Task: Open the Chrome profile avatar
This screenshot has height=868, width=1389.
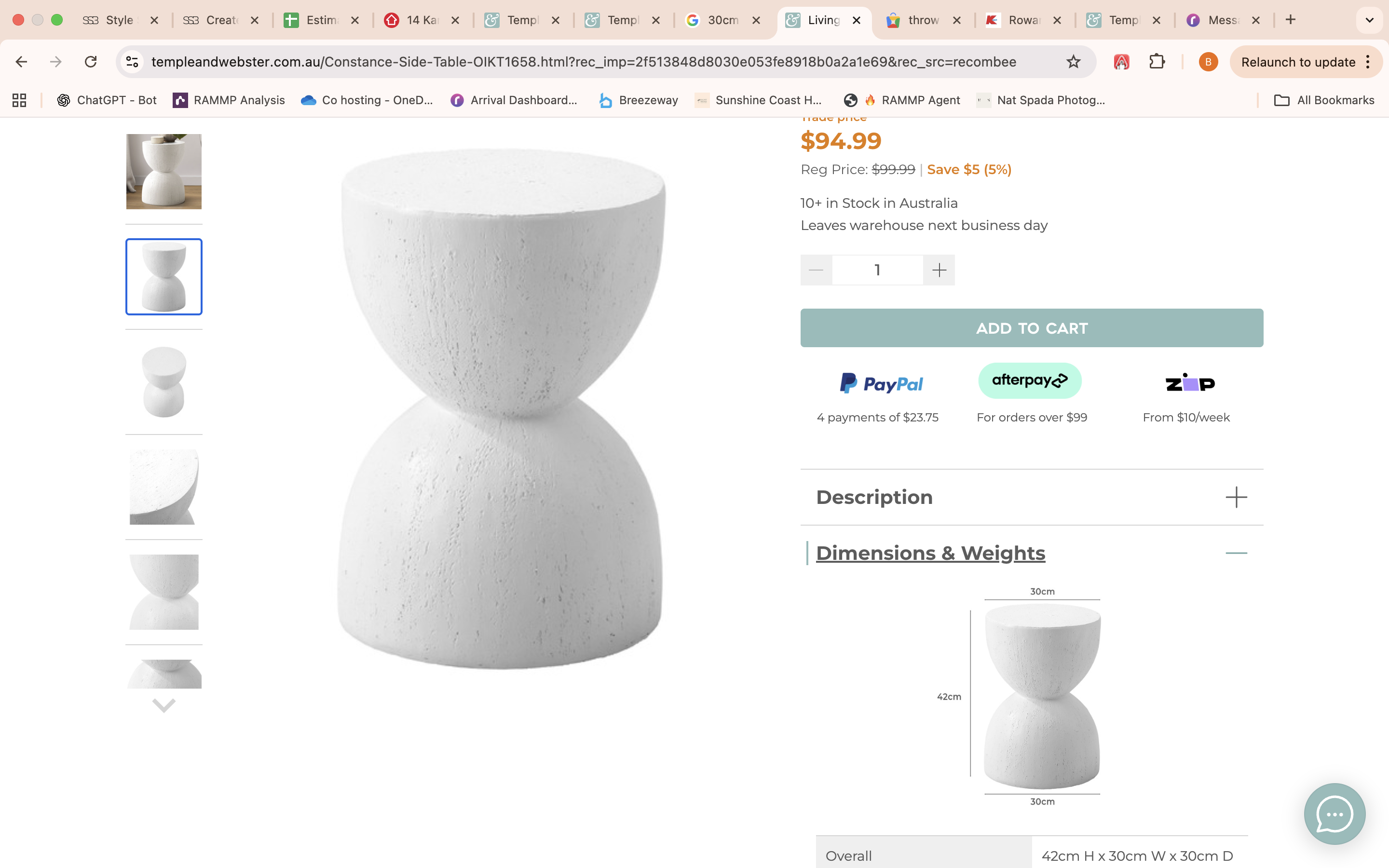Action: [1208, 62]
